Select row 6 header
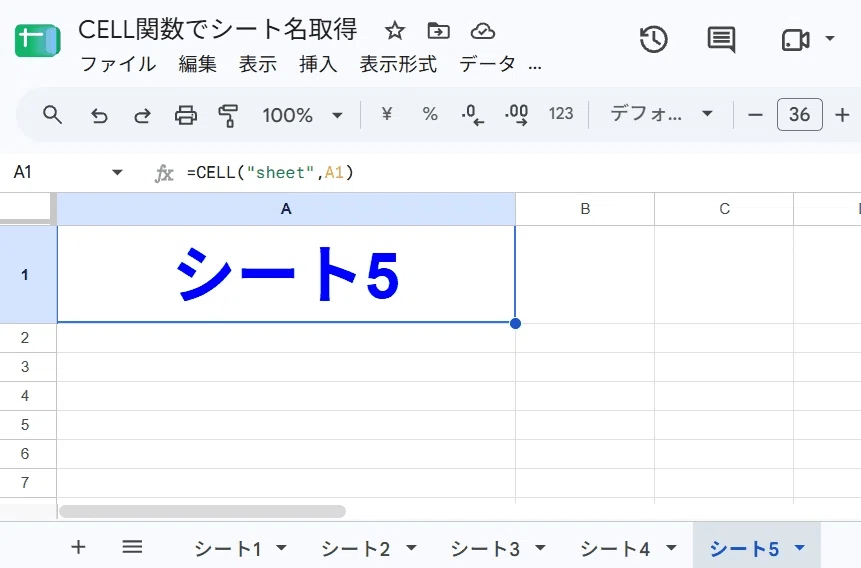Image resolution: width=861 pixels, height=568 pixels. pos(25,454)
